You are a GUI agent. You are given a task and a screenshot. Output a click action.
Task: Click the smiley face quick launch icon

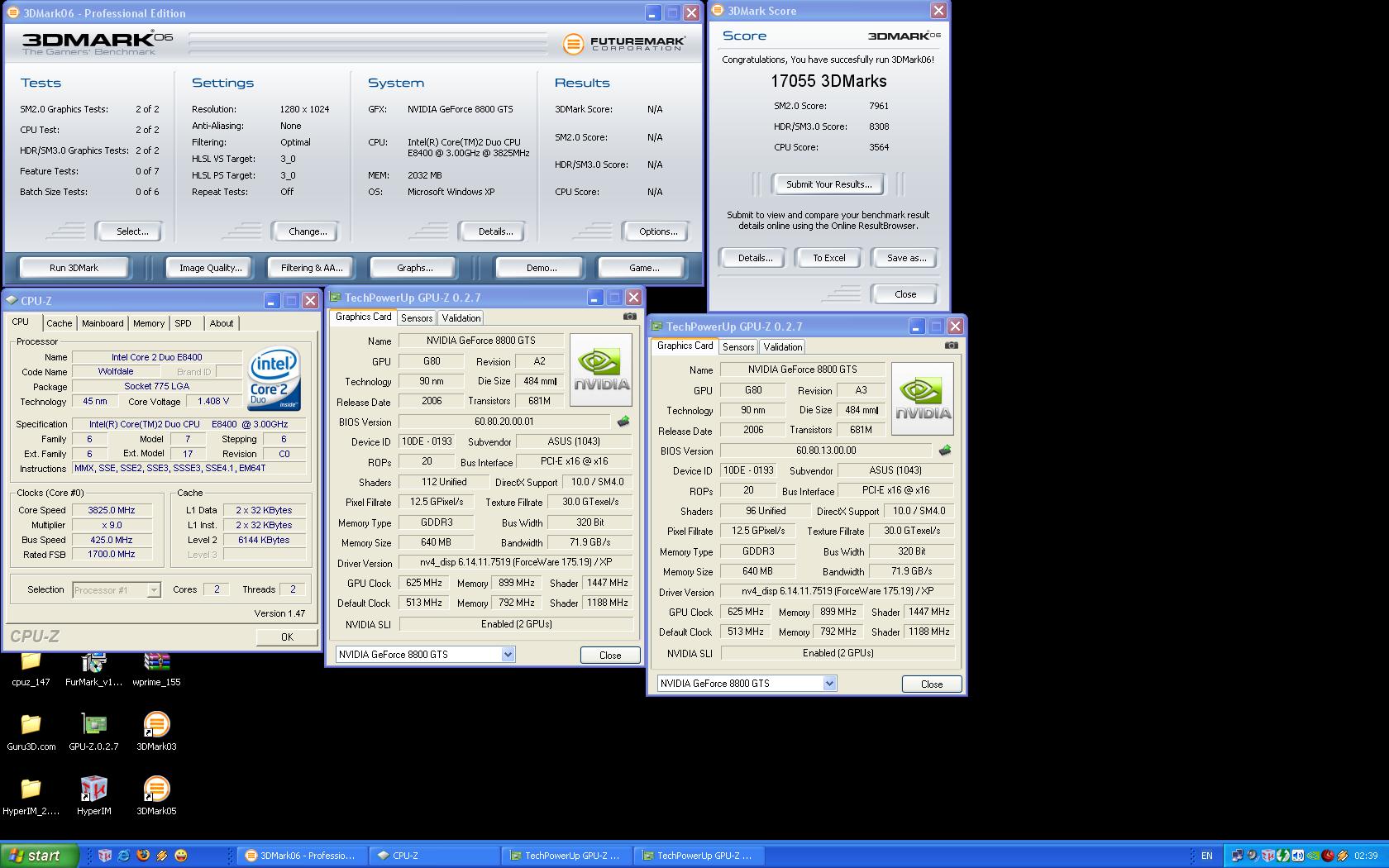(181, 856)
